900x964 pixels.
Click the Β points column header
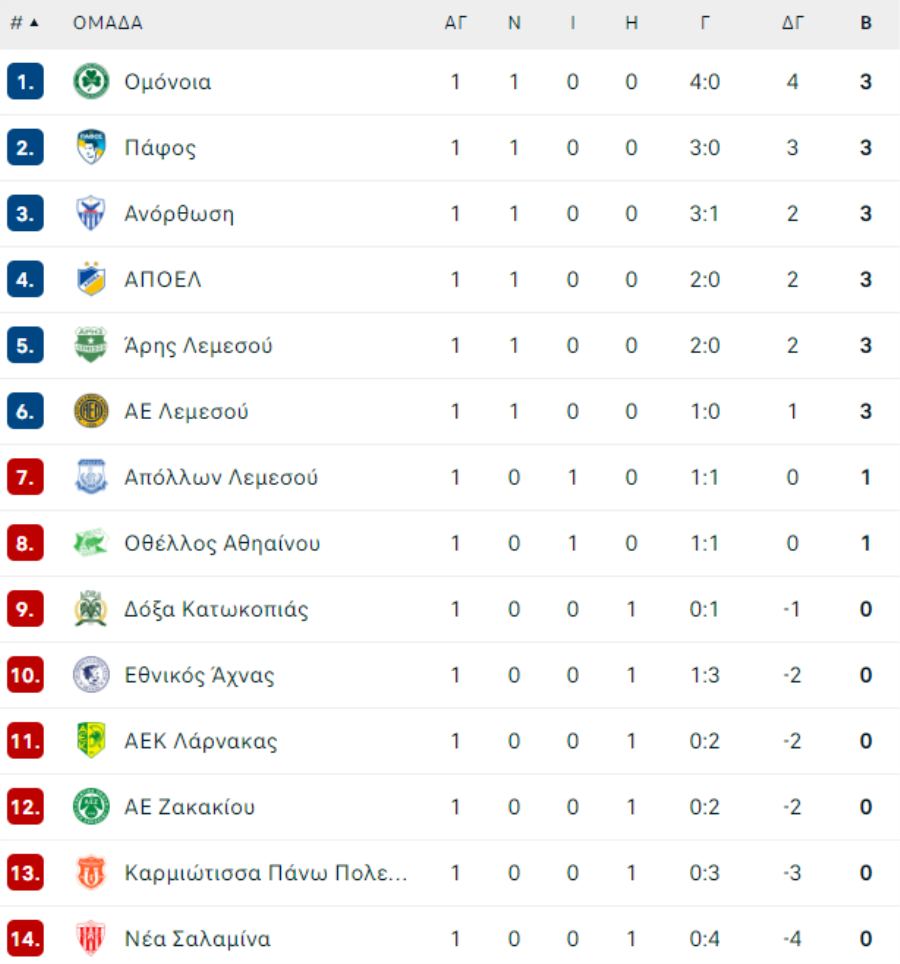tap(866, 23)
